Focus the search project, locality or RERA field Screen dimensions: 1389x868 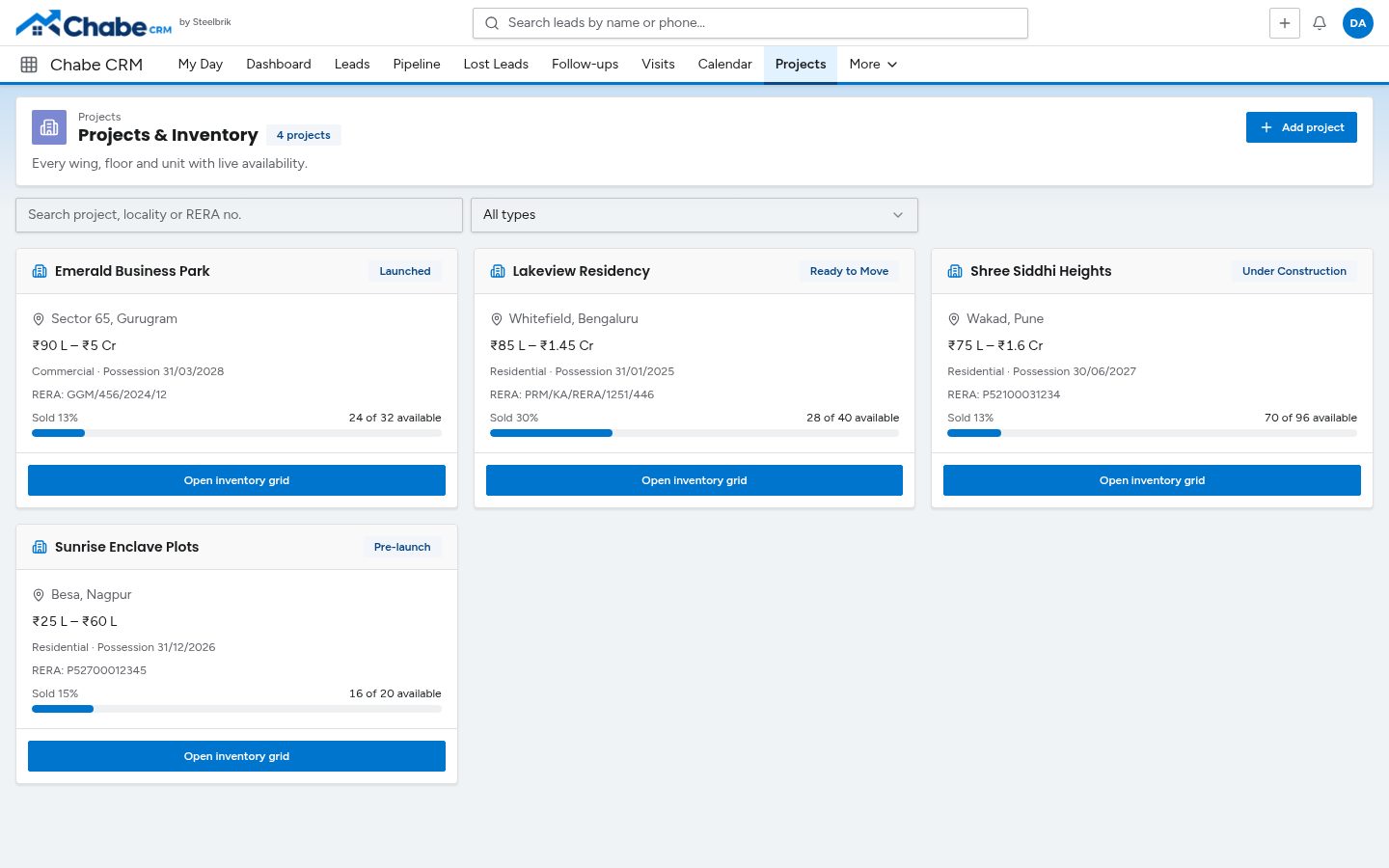[239, 215]
